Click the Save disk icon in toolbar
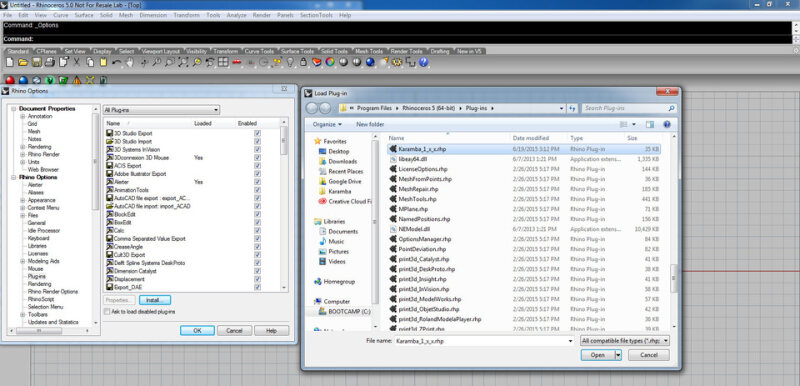Image resolution: width=800 pixels, height=386 pixels. 36,62
